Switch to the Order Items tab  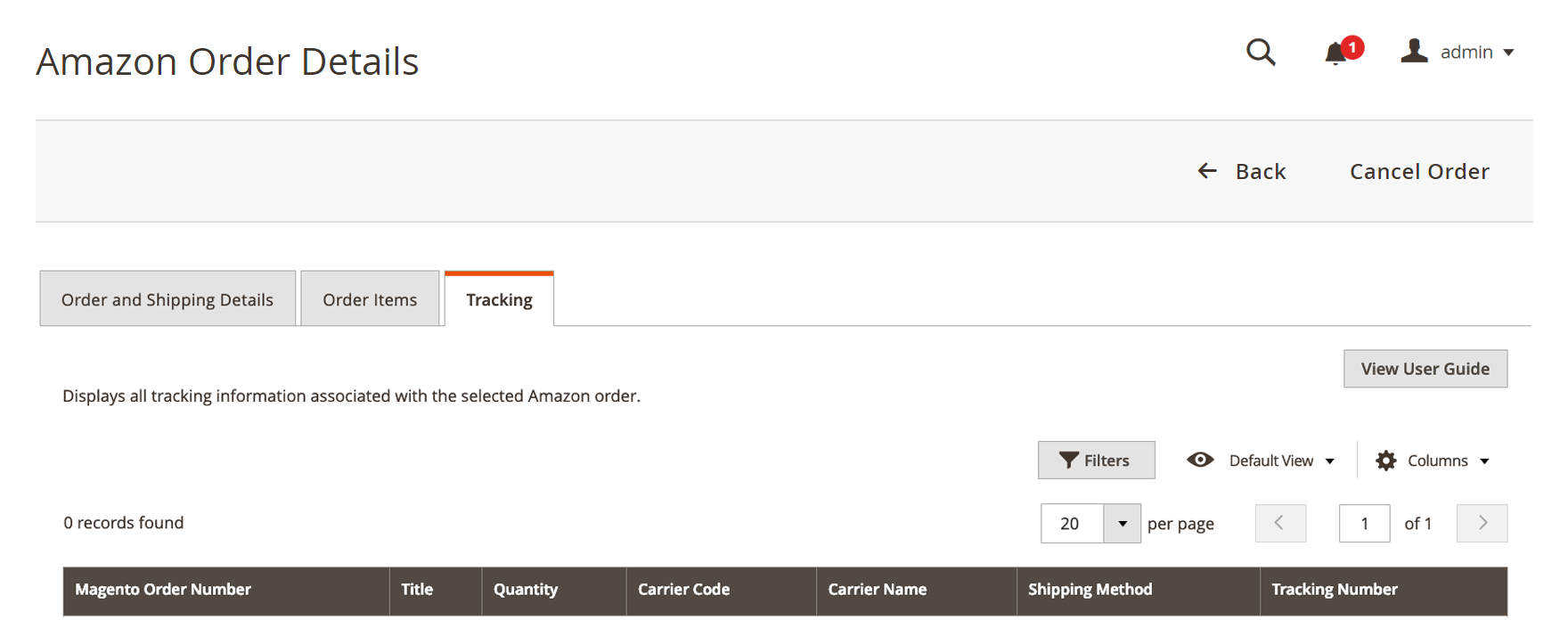tap(370, 299)
